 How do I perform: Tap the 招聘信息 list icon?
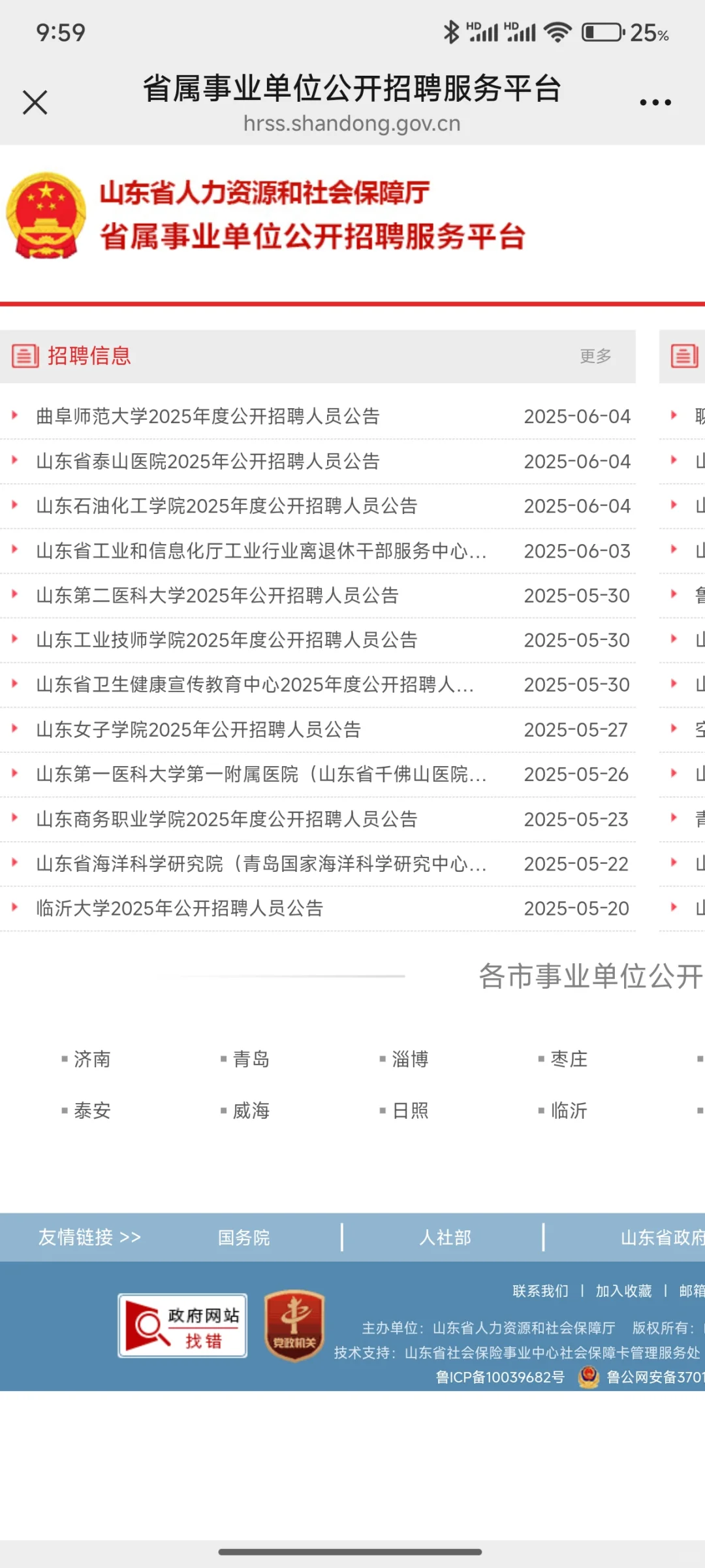tap(25, 356)
